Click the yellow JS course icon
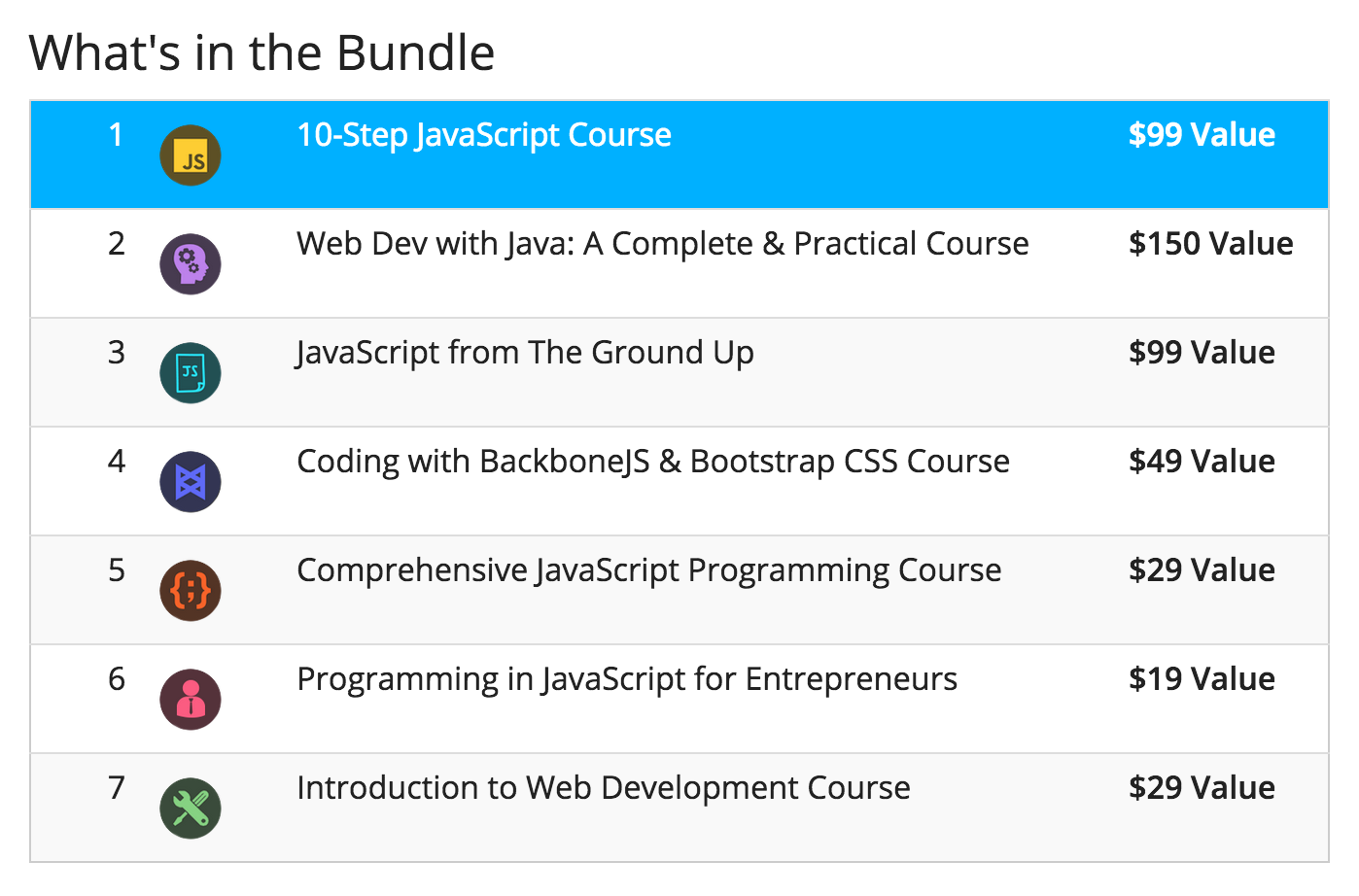The height and width of the screenshot is (896, 1359). click(191, 155)
